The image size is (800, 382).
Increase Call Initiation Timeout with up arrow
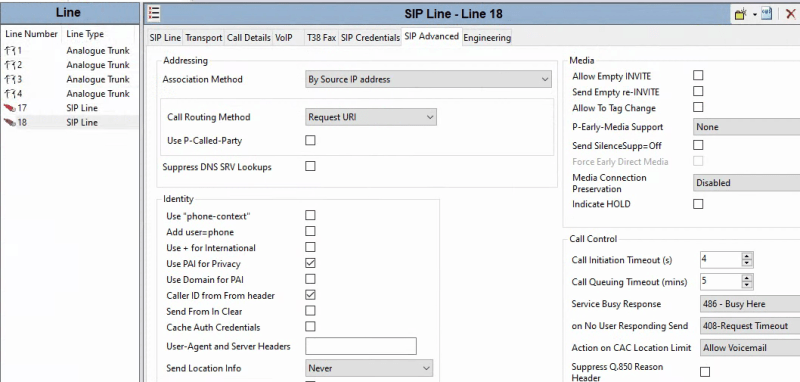tap(747, 256)
